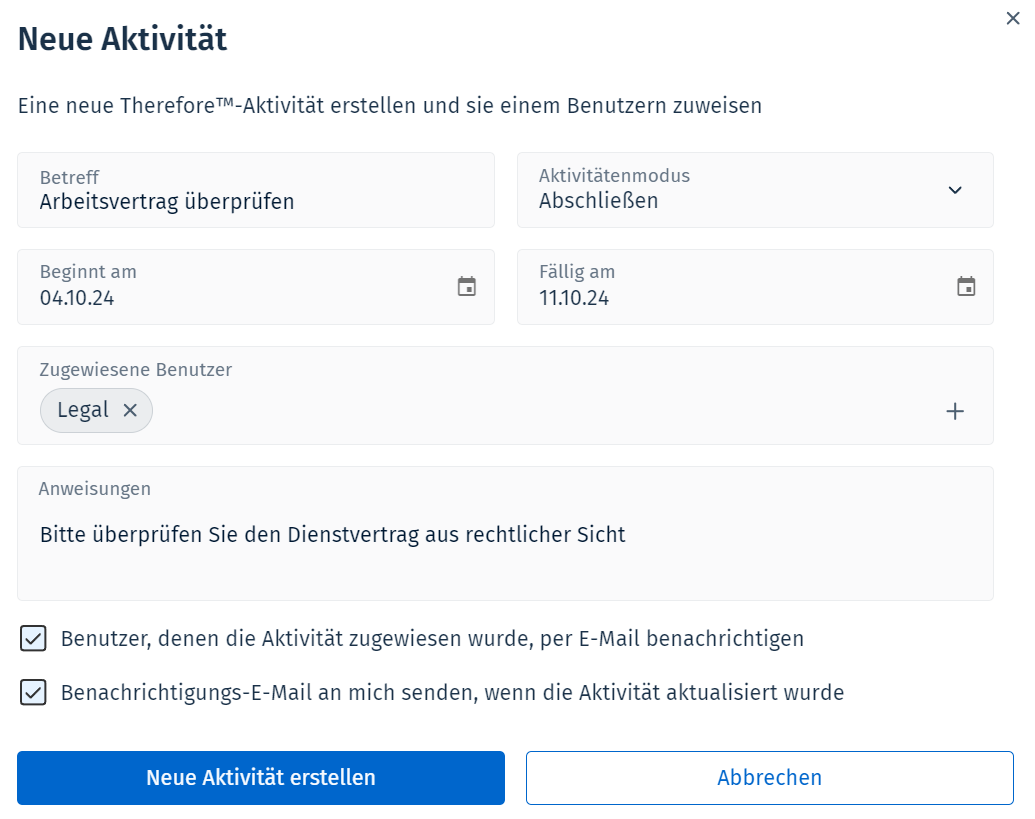Click the Neue Aktivität heading
The height and width of the screenshot is (819, 1035).
tap(122, 39)
